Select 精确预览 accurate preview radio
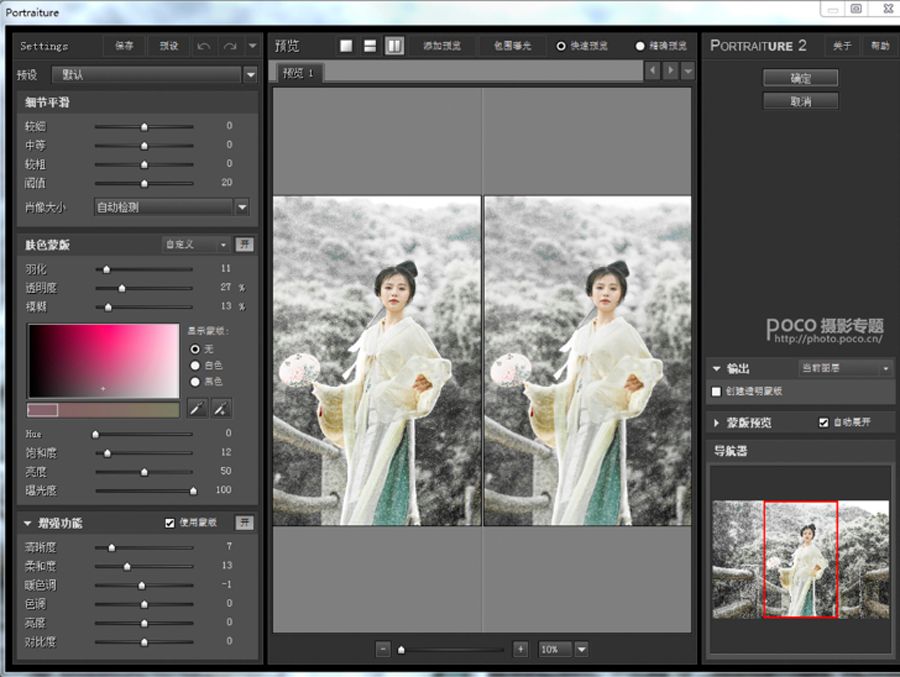This screenshot has height=677, width=900. (640, 46)
